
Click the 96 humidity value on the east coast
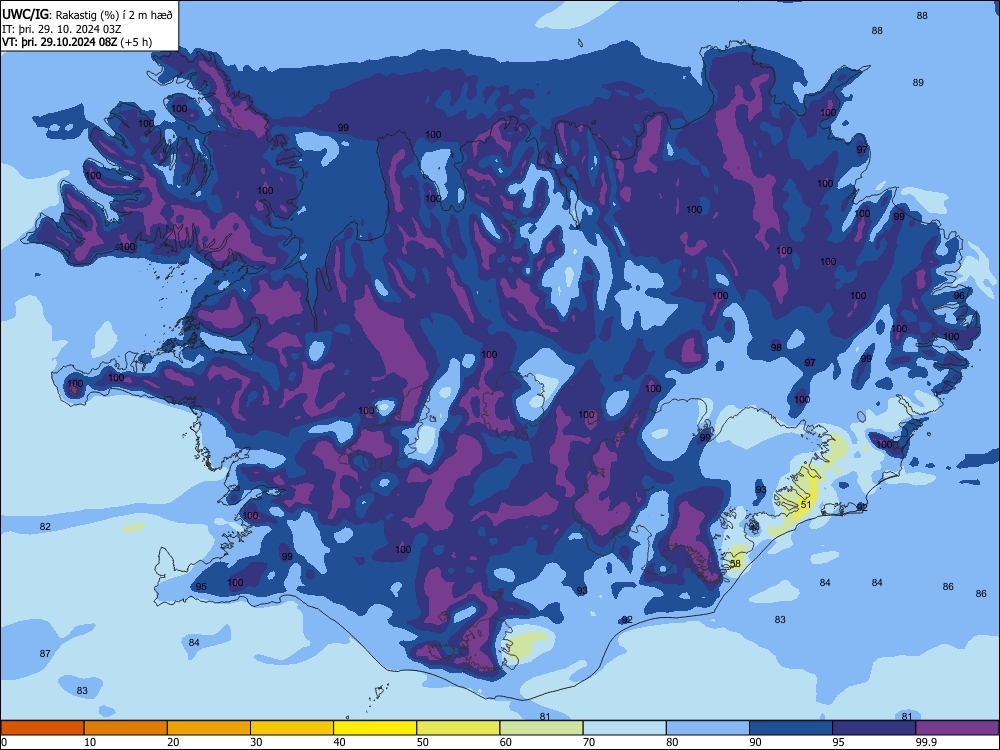pos(959,296)
